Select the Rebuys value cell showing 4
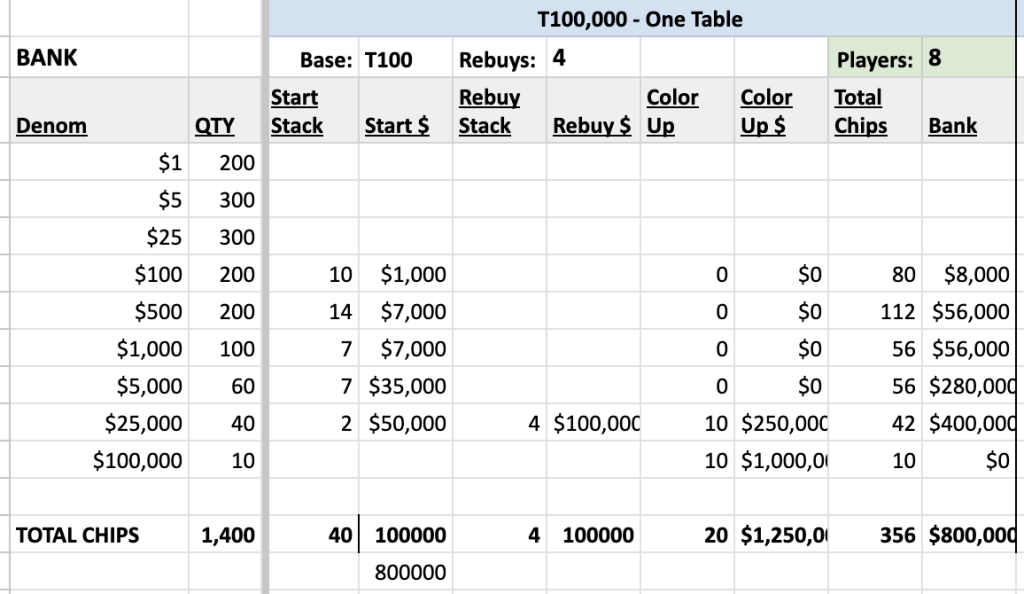 pos(593,57)
